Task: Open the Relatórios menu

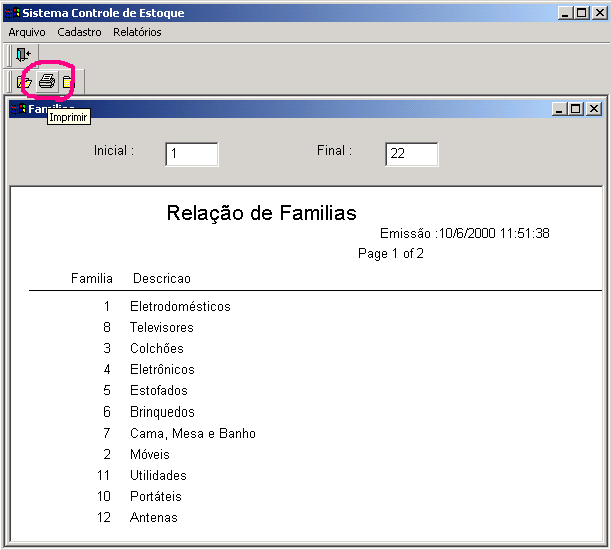Action: pyautogui.click(x=137, y=32)
